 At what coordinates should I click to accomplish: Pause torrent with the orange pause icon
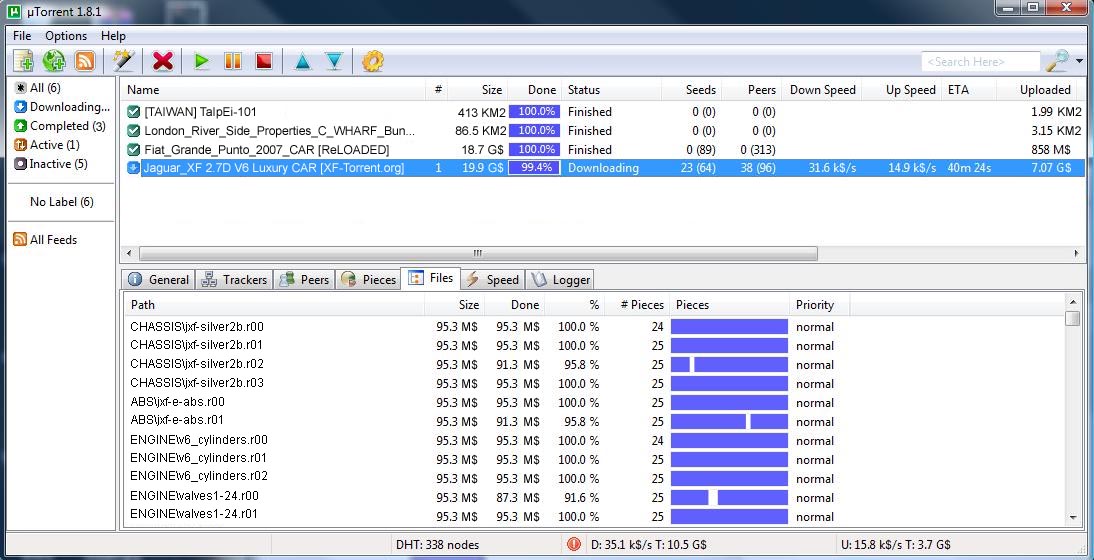pyautogui.click(x=232, y=61)
